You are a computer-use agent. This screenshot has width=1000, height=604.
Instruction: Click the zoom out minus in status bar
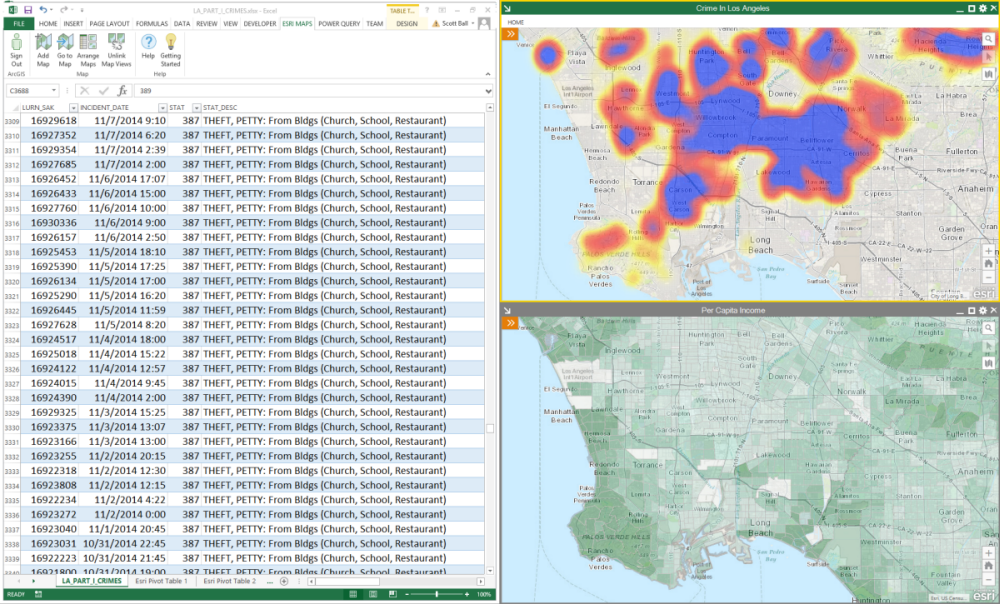pos(405,594)
